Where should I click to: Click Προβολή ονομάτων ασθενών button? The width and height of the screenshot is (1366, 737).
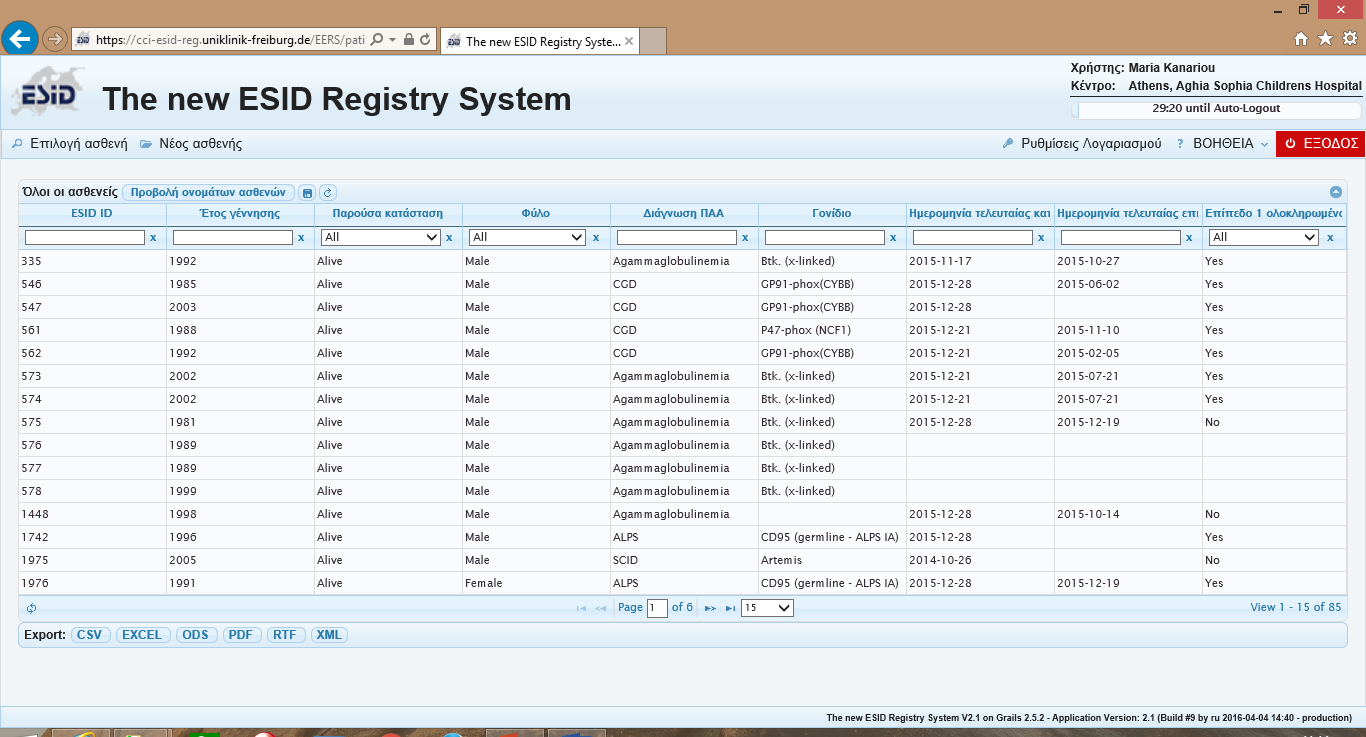(x=209, y=192)
